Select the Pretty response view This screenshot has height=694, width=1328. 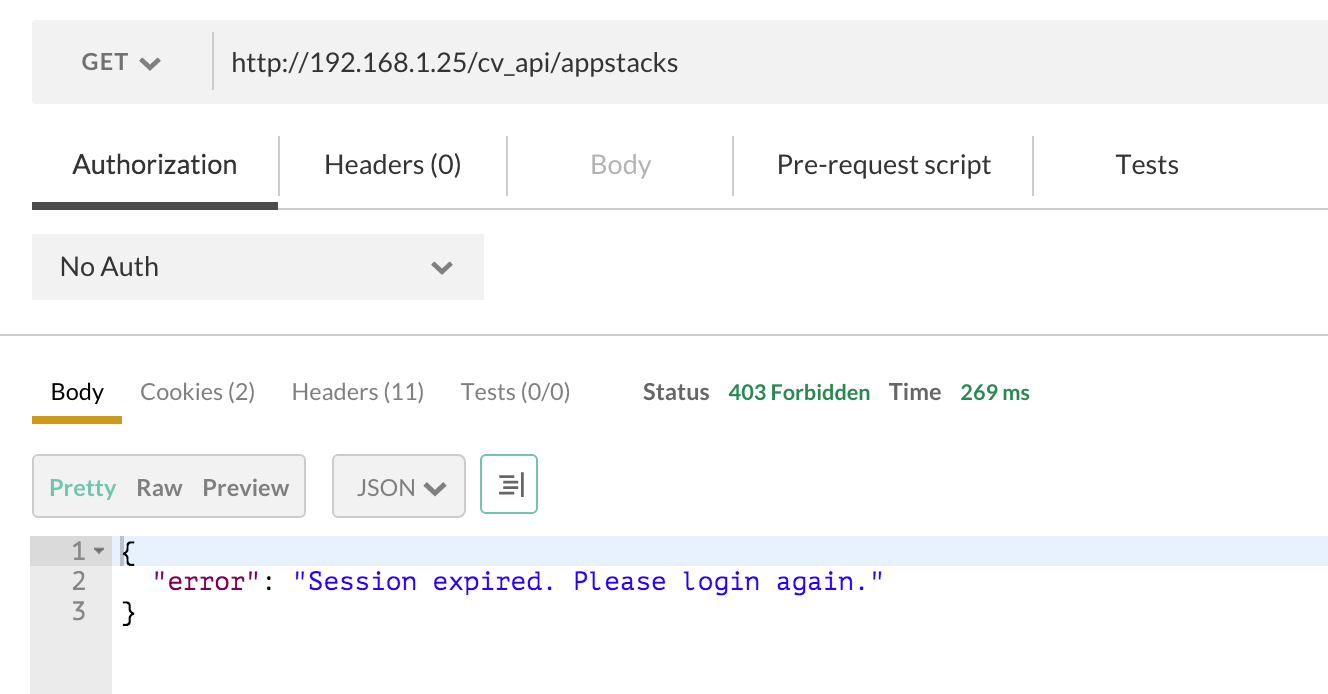(83, 487)
